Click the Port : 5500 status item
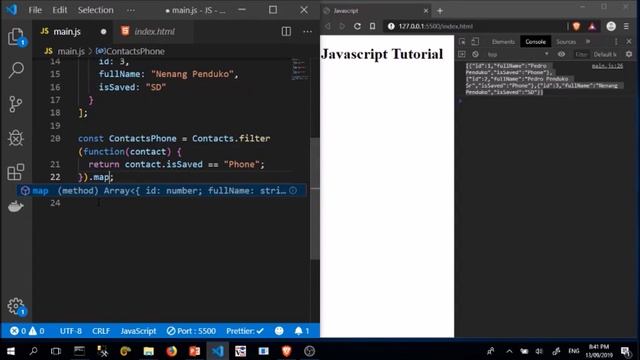This screenshot has width=640, height=360. 191,331
